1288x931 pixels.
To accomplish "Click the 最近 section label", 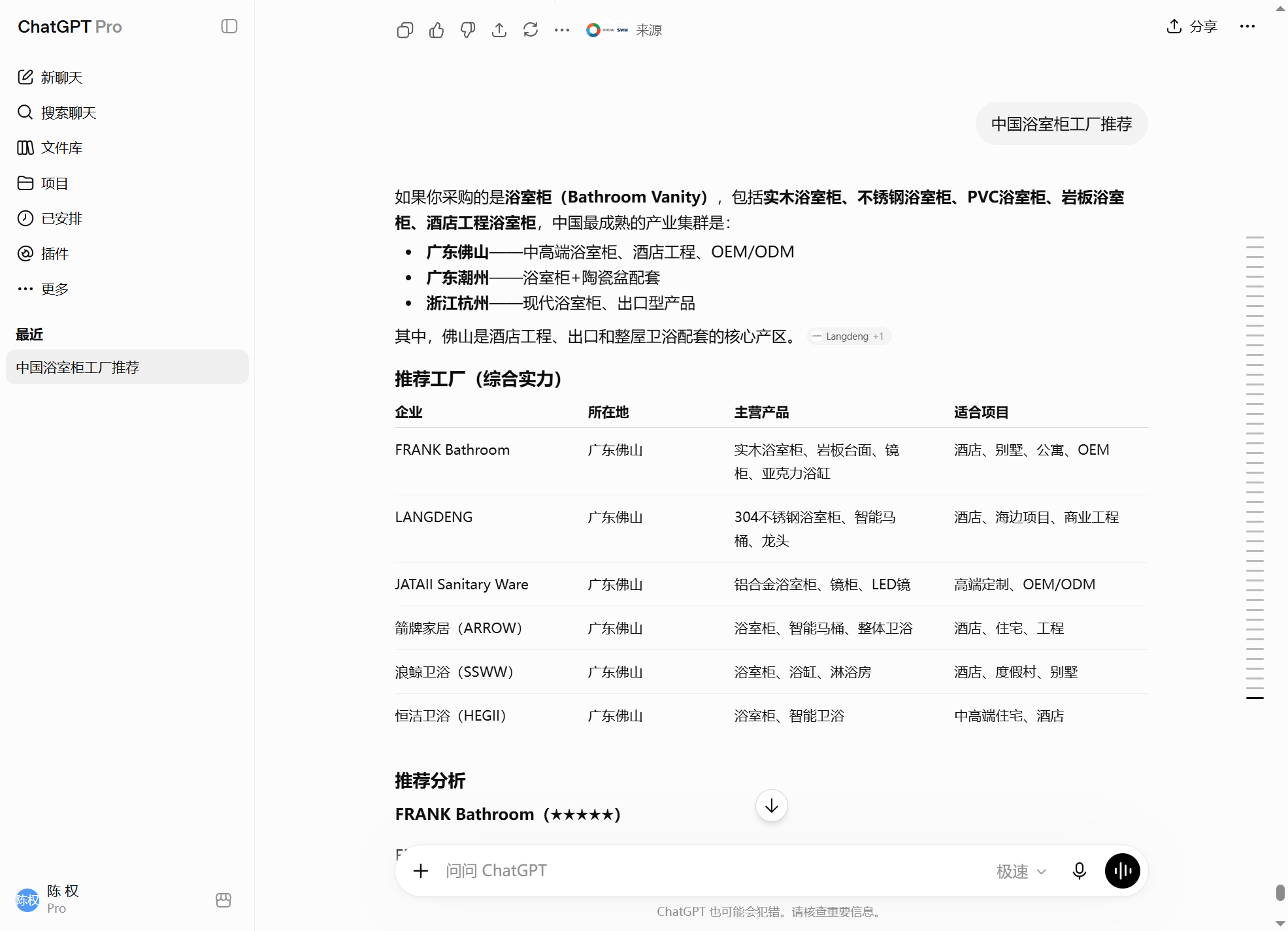I will pos(29,335).
